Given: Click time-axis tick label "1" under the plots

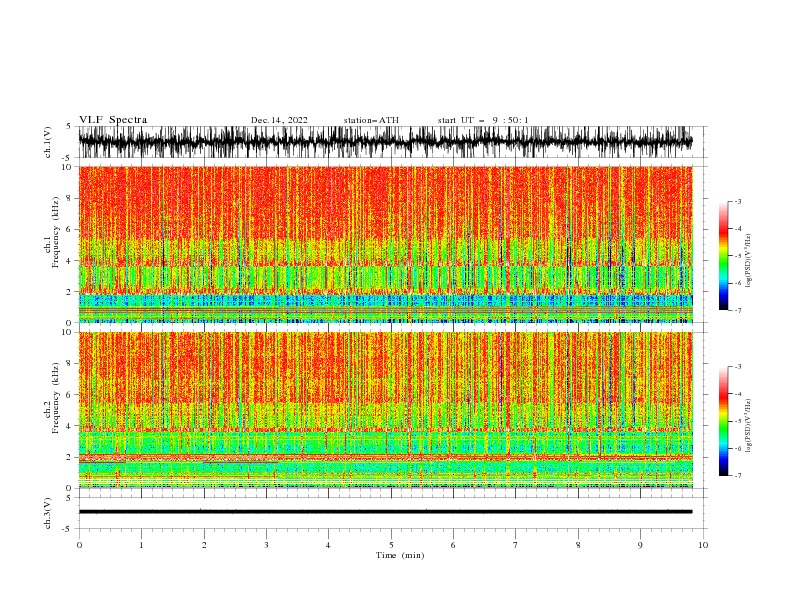Looking at the screenshot, I should pyautogui.click(x=141, y=545).
